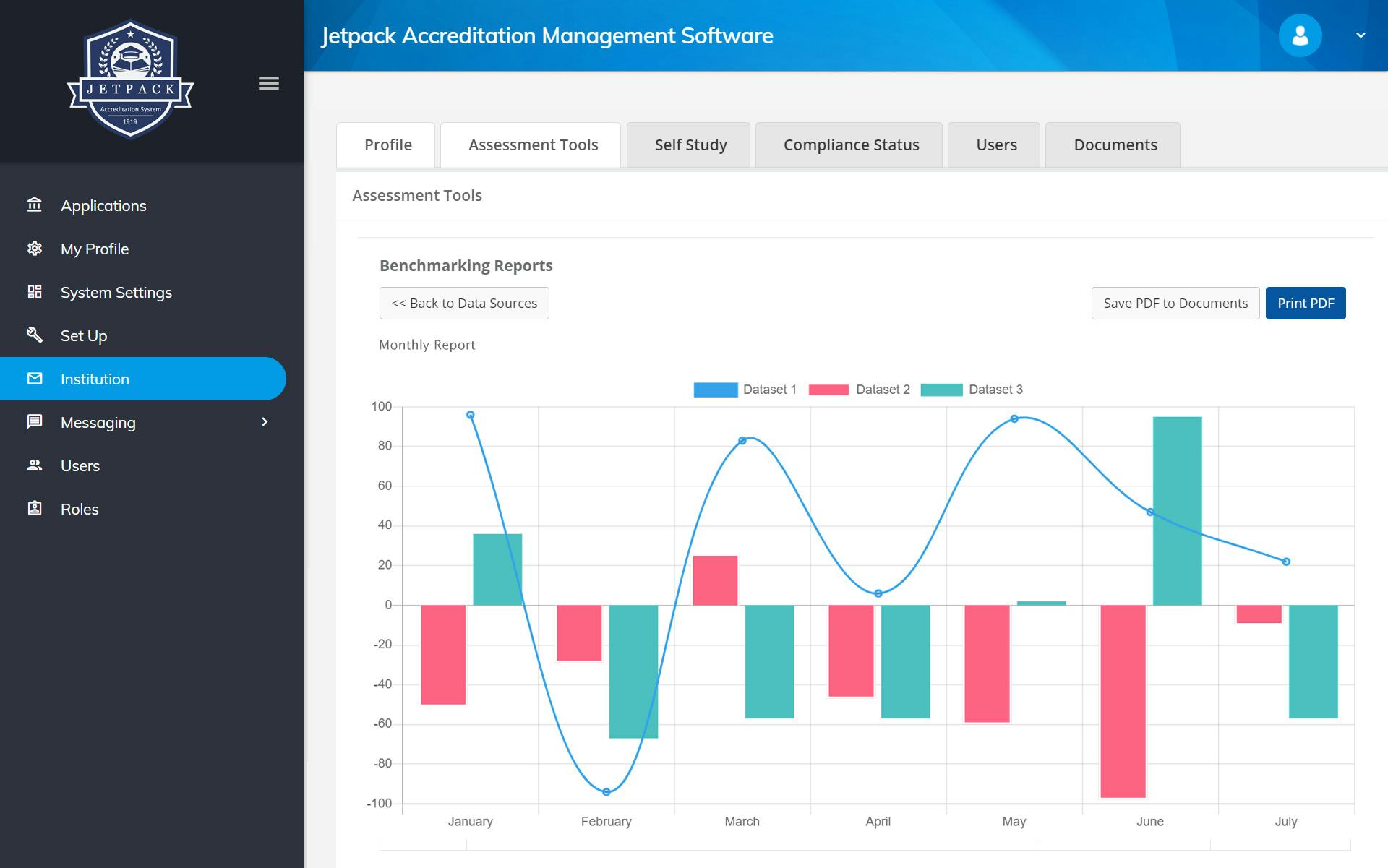The height and width of the screenshot is (868, 1388).
Task: Expand the Messaging submenu chevron
Action: pyautogui.click(x=265, y=422)
